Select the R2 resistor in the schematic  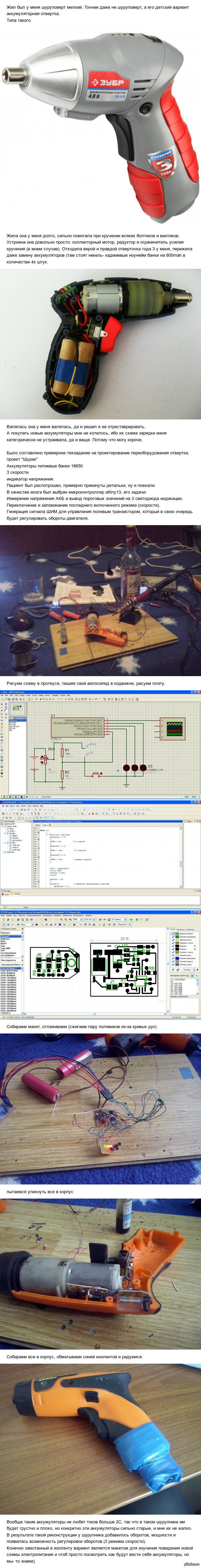pyautogui.click(x=62, y=775)
